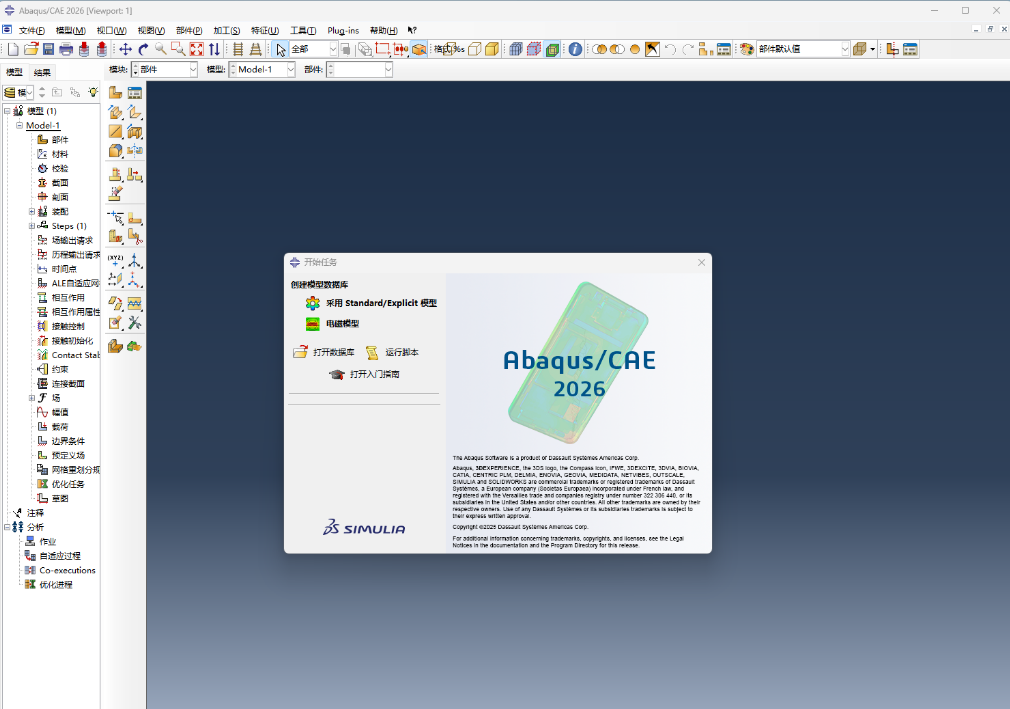
Task: Choose 电磁模型 in start dialog
Action: (333, 324)
